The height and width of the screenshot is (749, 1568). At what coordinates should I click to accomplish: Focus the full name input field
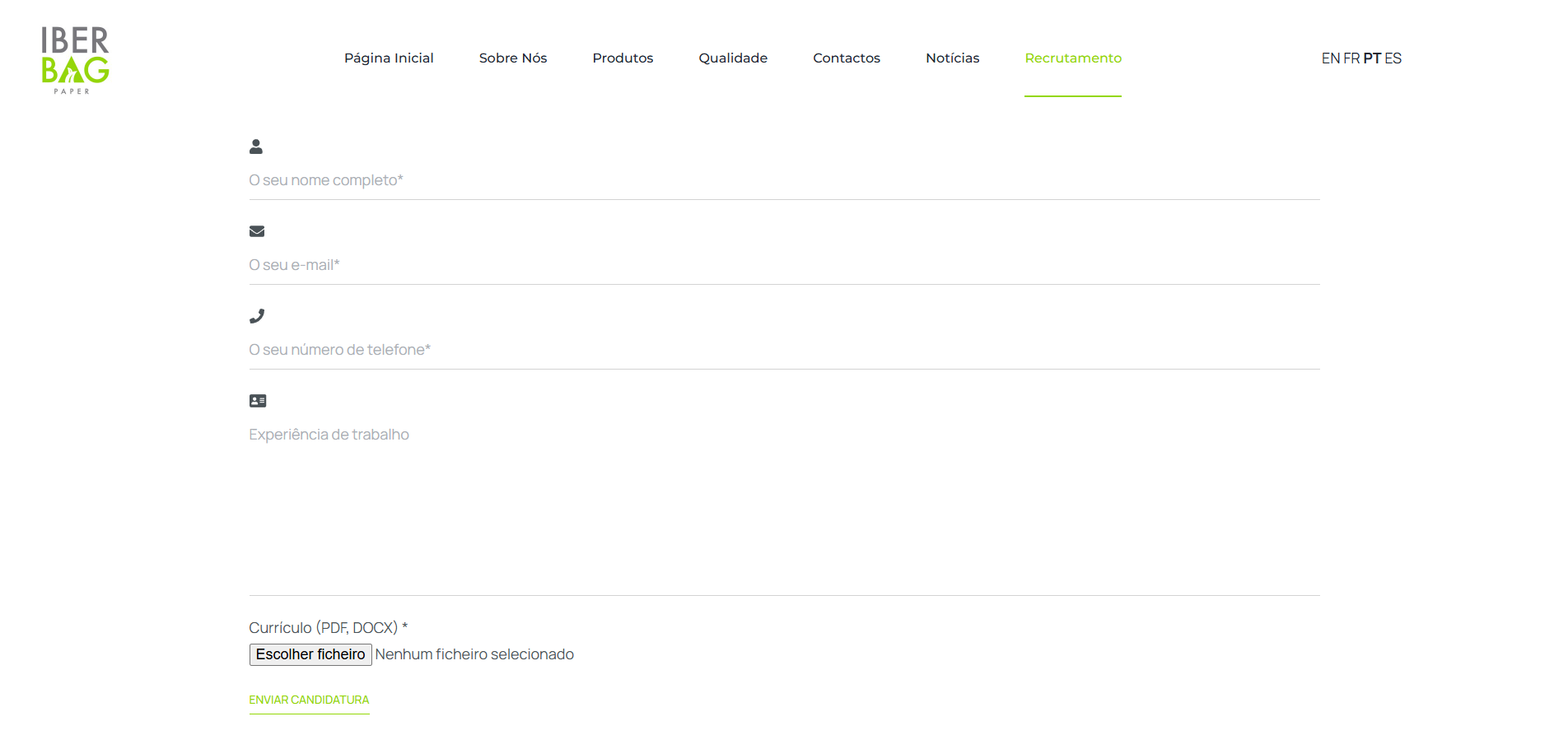click(784, 180)
